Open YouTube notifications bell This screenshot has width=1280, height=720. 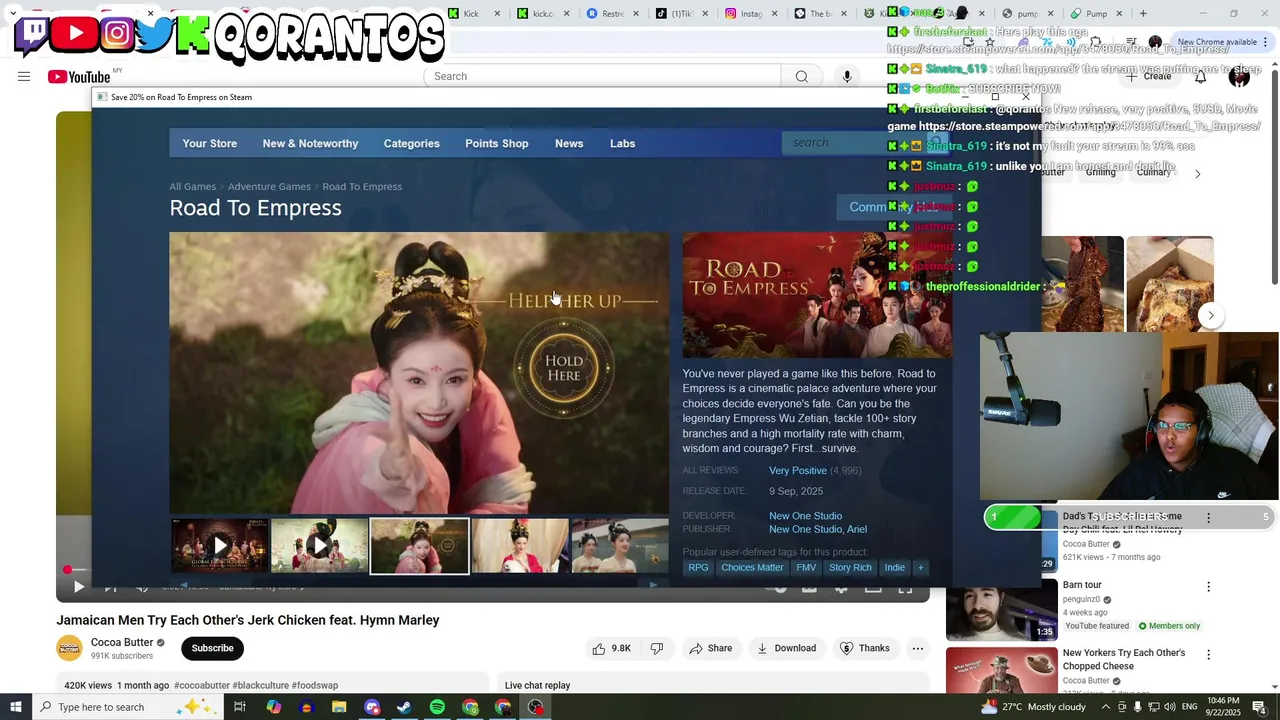(1200, 77)
